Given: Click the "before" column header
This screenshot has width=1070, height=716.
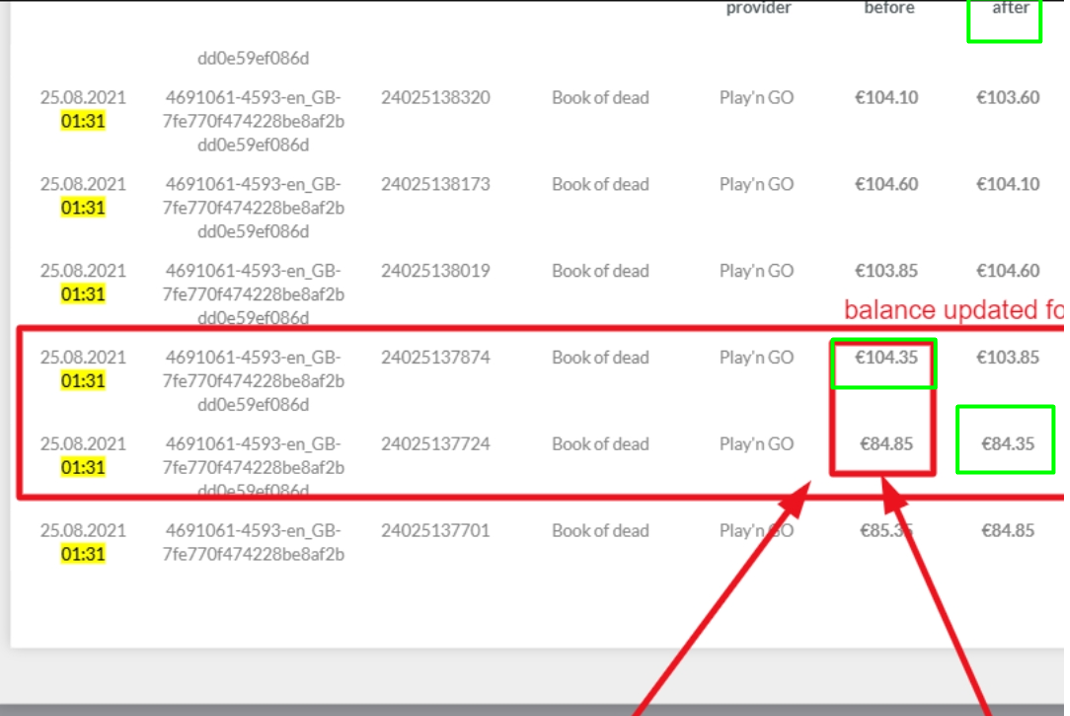Looking at the screenshot, I should pos(889,9).
